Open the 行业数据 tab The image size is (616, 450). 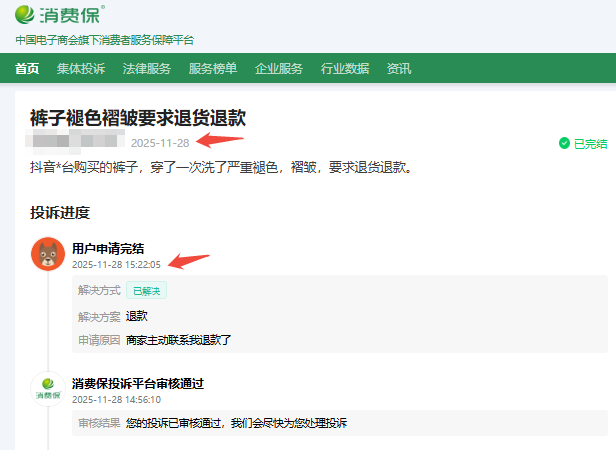pos(345,69)
